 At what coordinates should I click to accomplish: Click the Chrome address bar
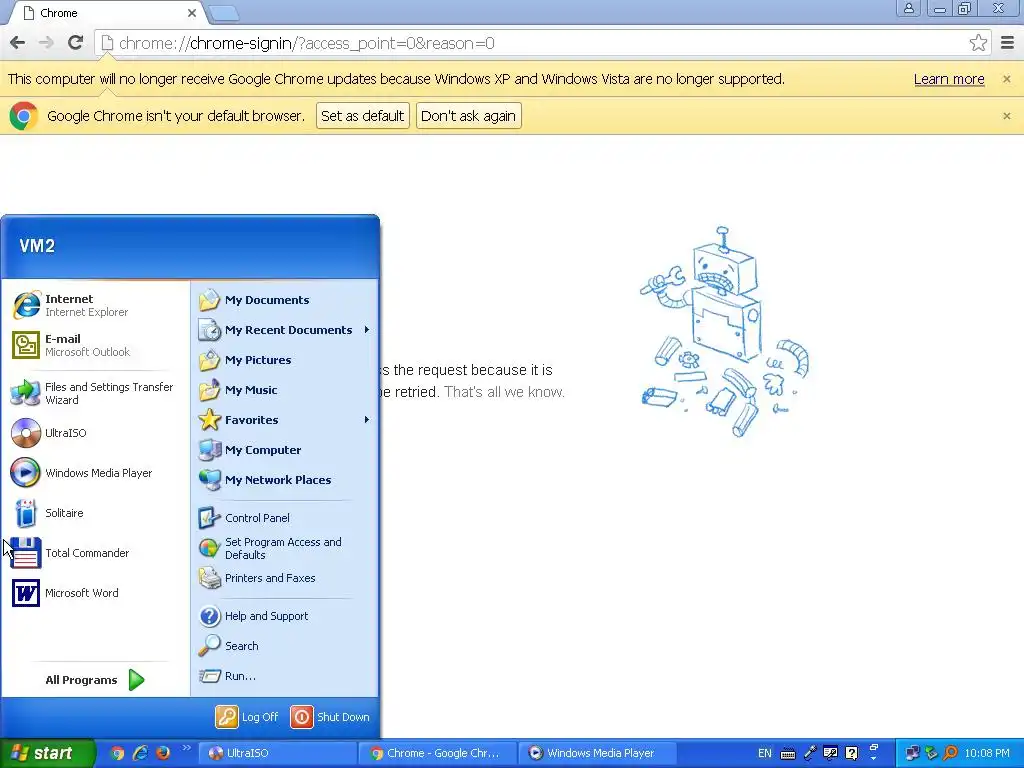pos(532,43)
